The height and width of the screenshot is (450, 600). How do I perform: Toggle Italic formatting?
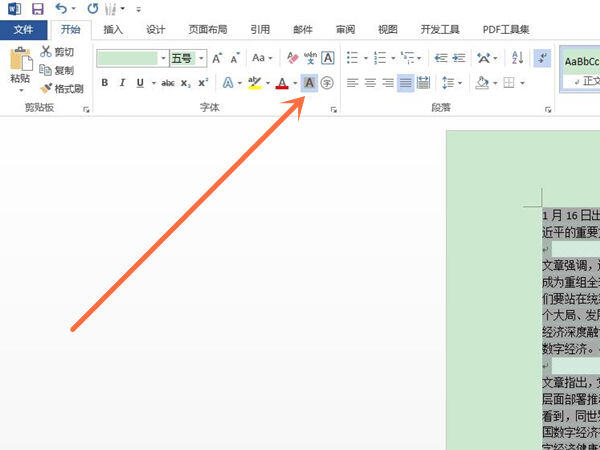point(121,83)
